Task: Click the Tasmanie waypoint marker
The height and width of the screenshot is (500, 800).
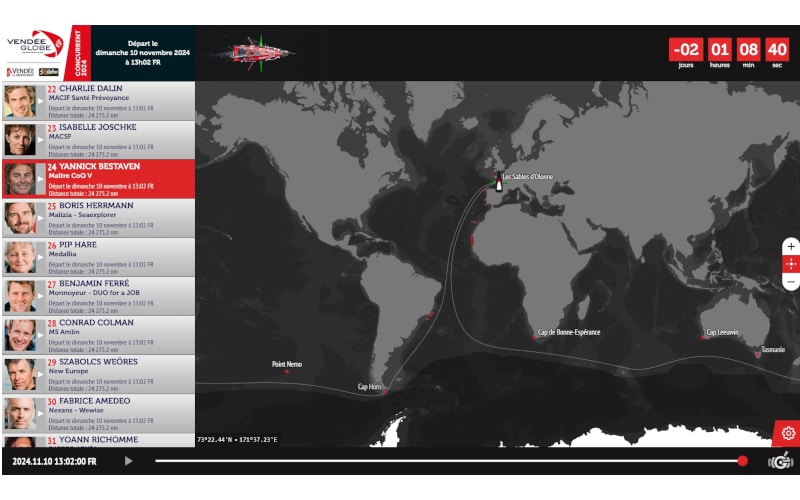Action: click(x=758, y=355)
